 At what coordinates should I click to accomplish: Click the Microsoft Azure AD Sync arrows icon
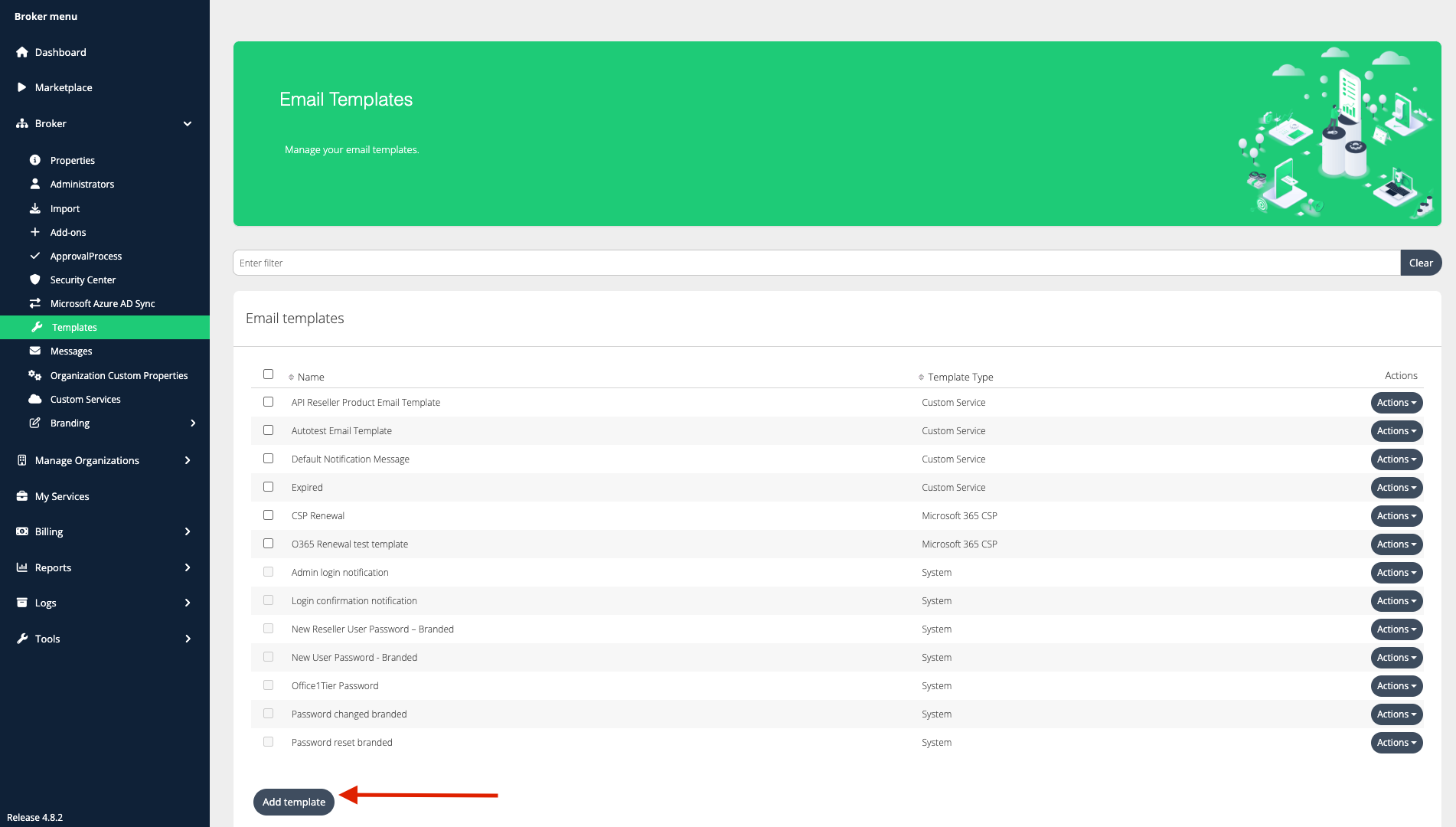tap(35, 303)
